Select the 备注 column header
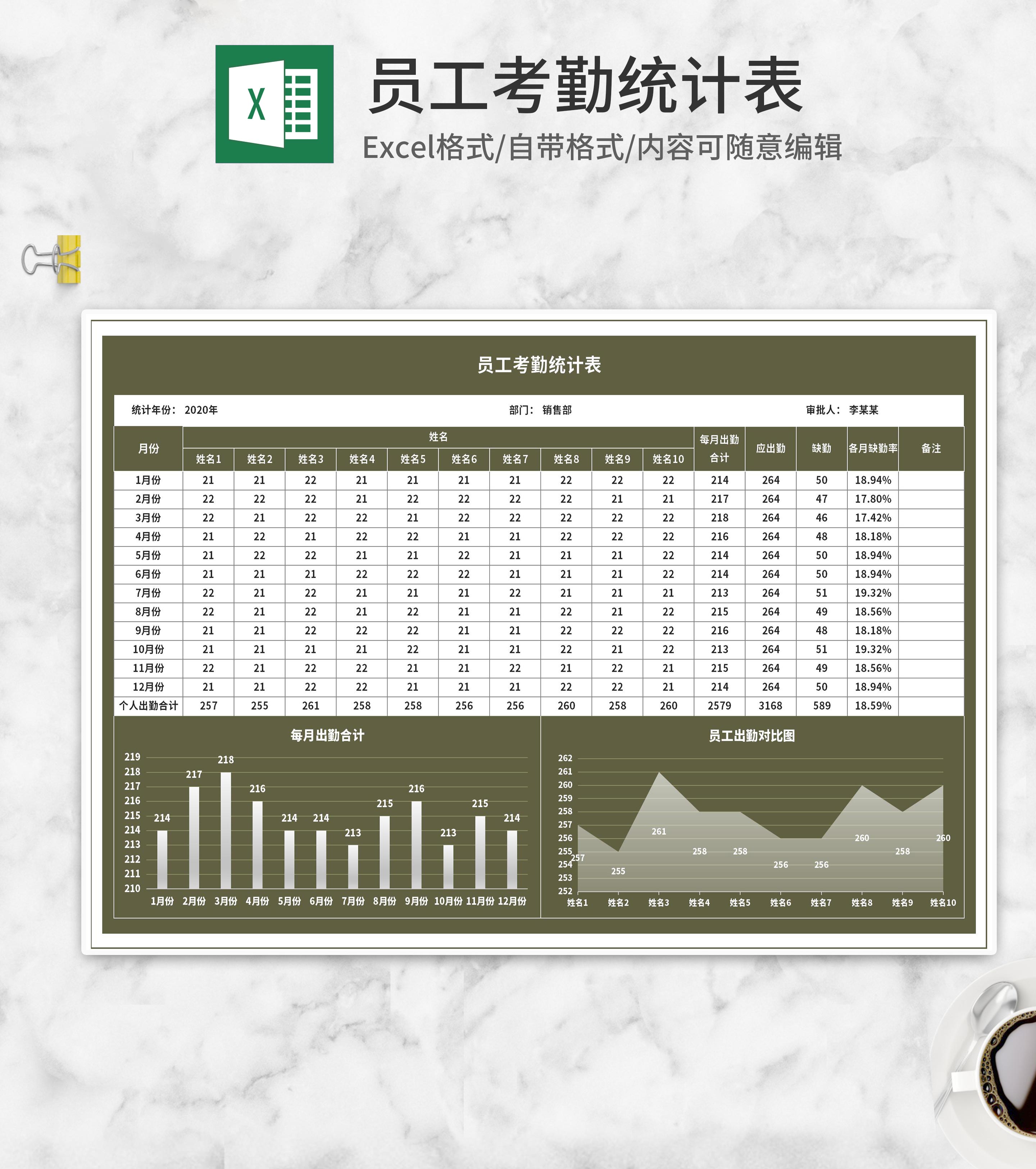The image size is (1036, 1169). click(931, 449)
